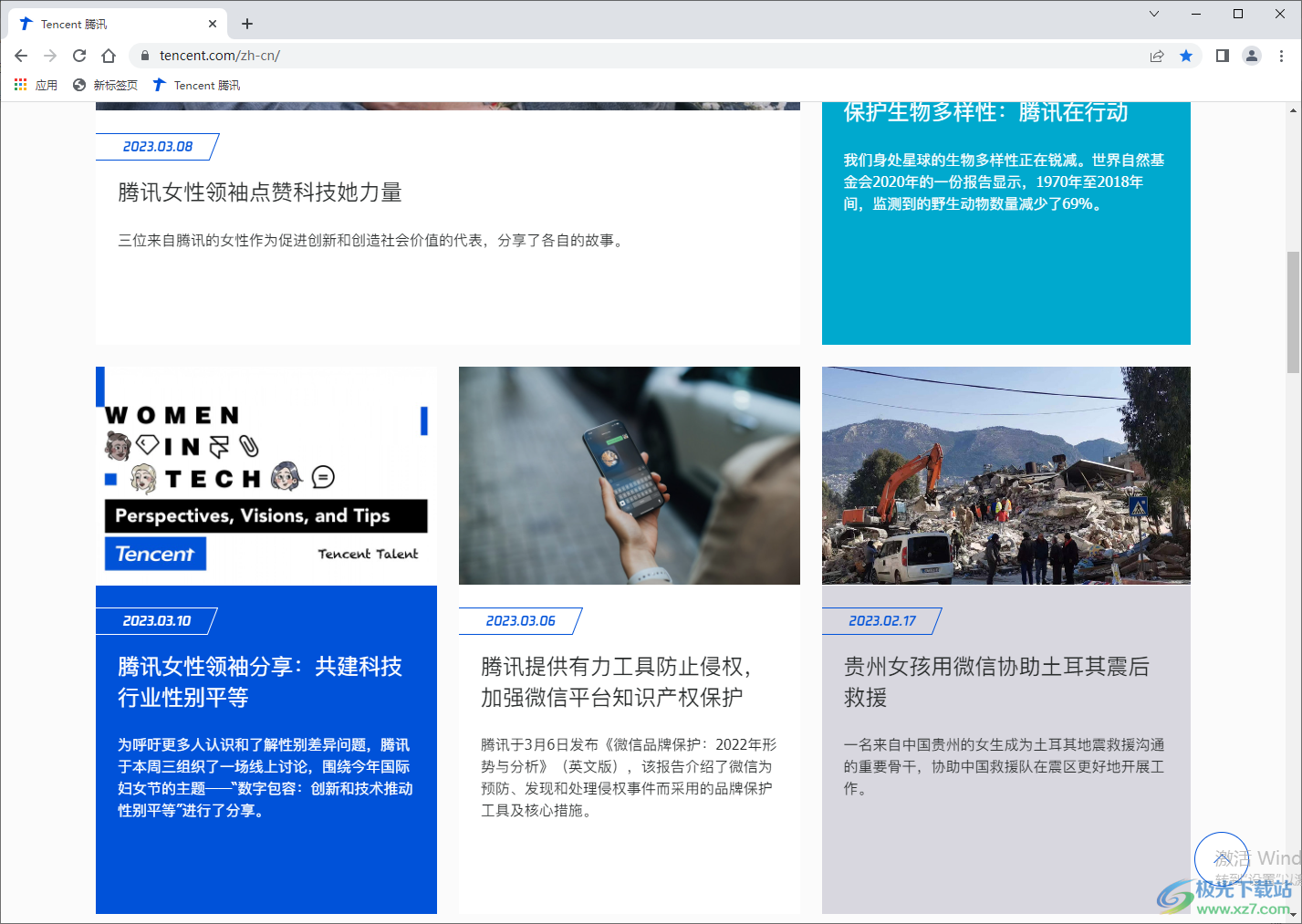Click the 一名来自中国贵州的女生 summary paragraph
Viewport: 1302px width, 924px height.
[x=1004, y=767]
